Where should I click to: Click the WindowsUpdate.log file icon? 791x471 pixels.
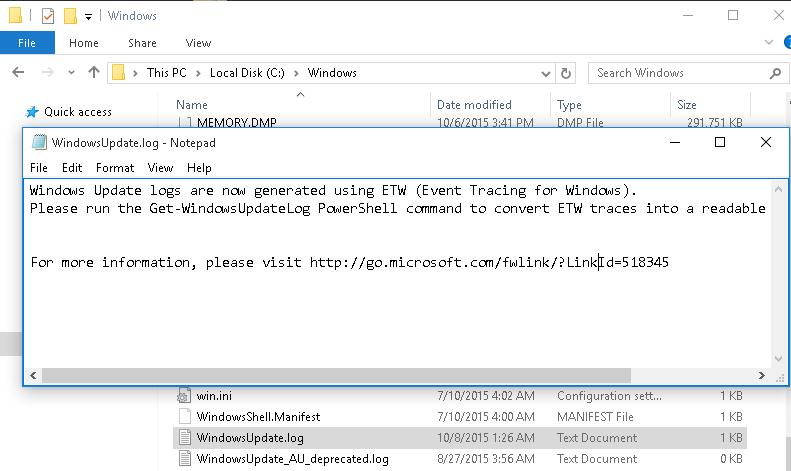click(x=185, y=437)
